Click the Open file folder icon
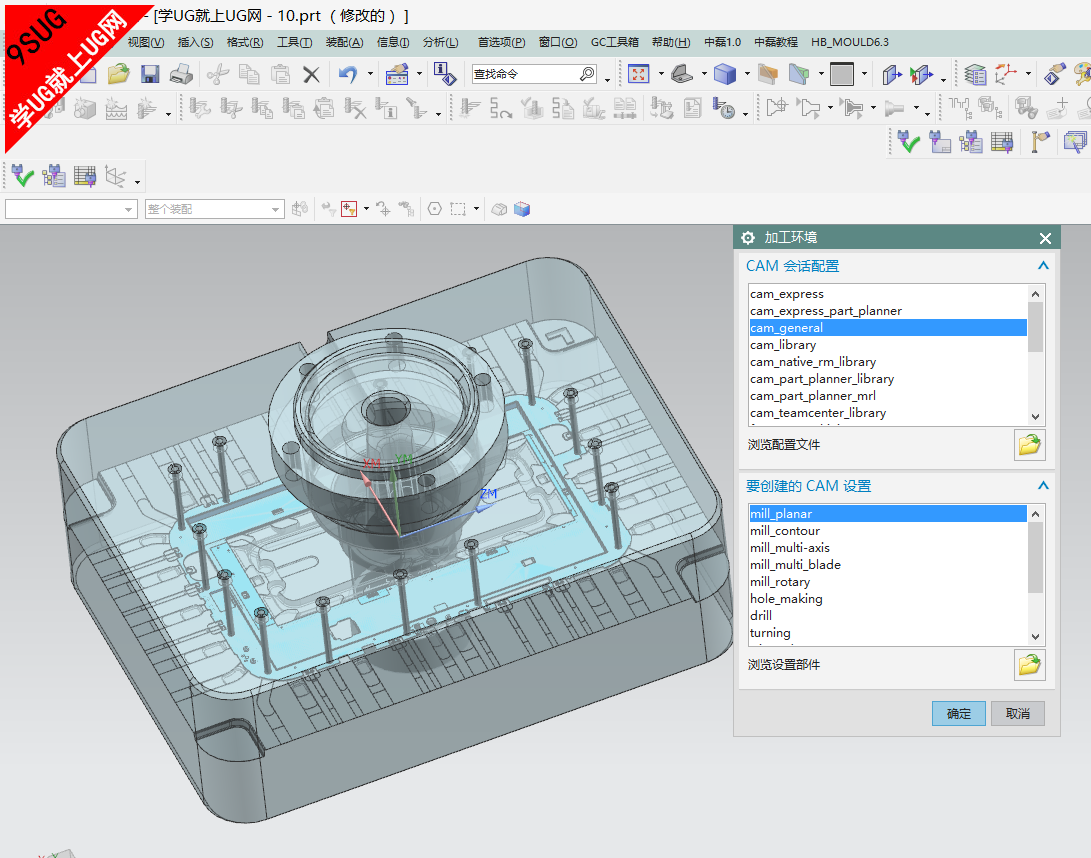 tap(118, 74)
